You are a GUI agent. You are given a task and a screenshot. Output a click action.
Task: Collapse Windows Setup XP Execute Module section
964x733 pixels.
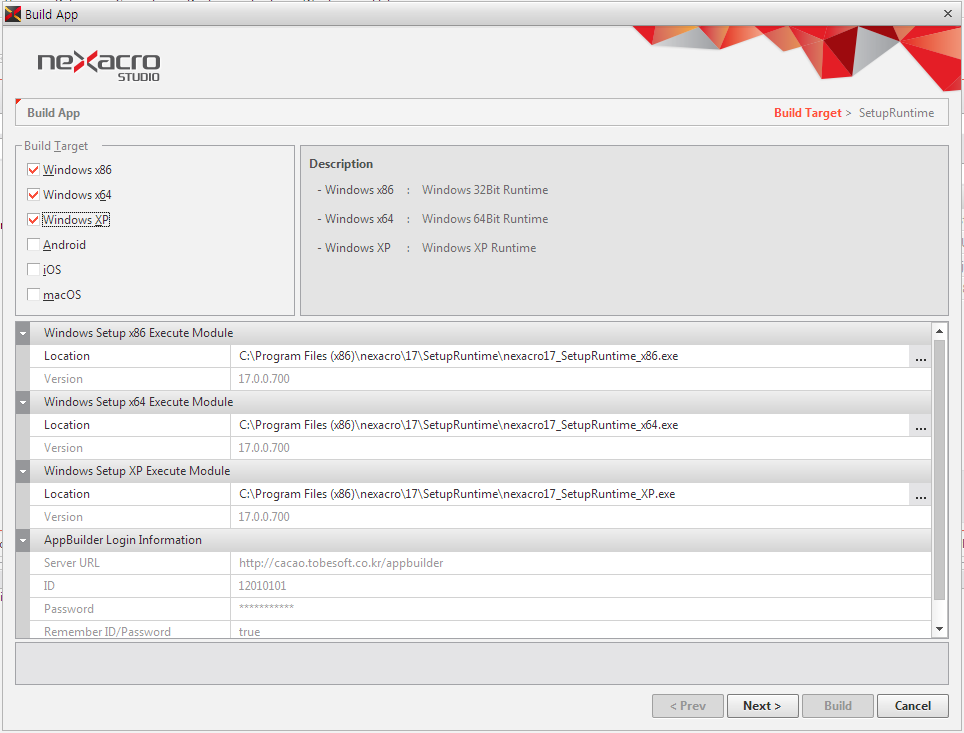23,472
